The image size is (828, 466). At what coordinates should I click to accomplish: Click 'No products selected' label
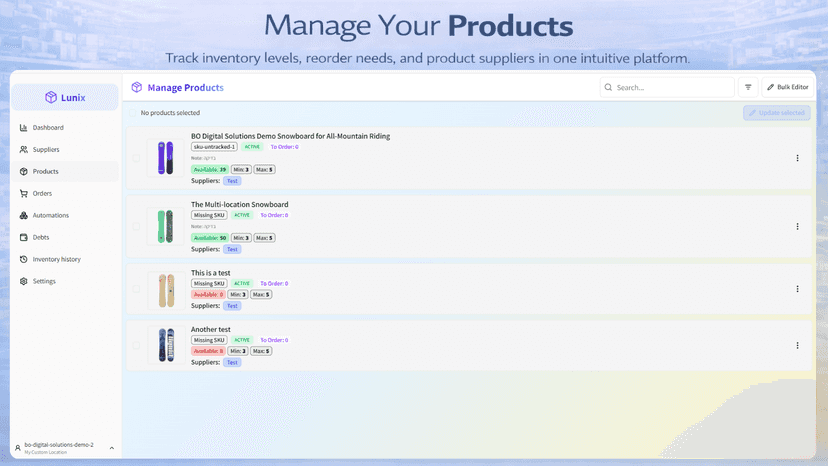tap(170, 113)
